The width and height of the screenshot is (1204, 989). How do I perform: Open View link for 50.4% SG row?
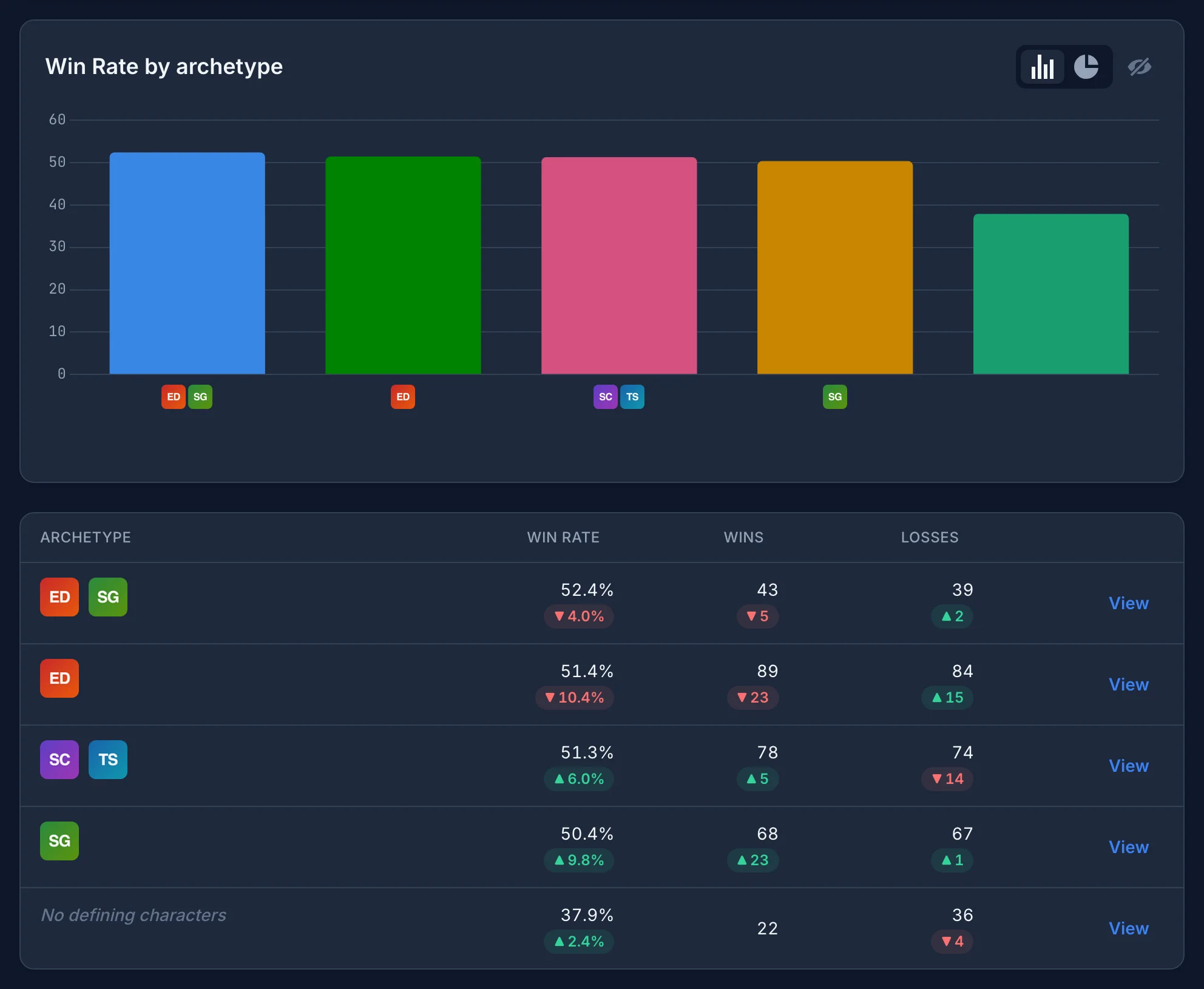(1129, 847)
